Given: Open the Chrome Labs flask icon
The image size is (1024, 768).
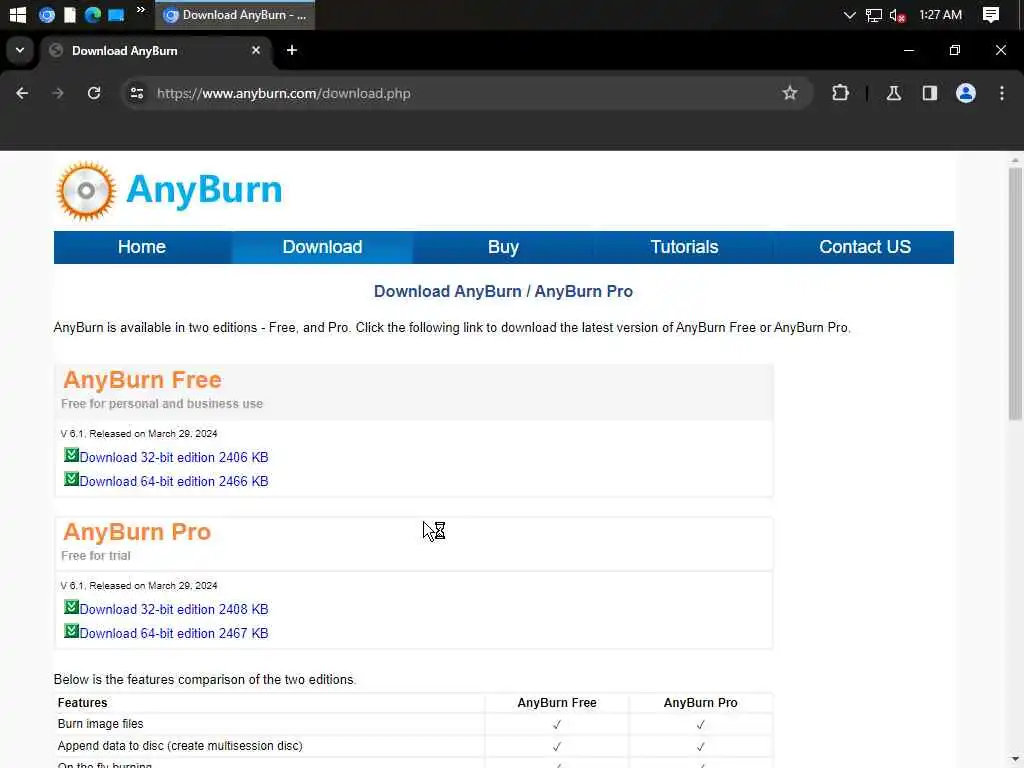Looking at the screenshot, I should 893,93.
